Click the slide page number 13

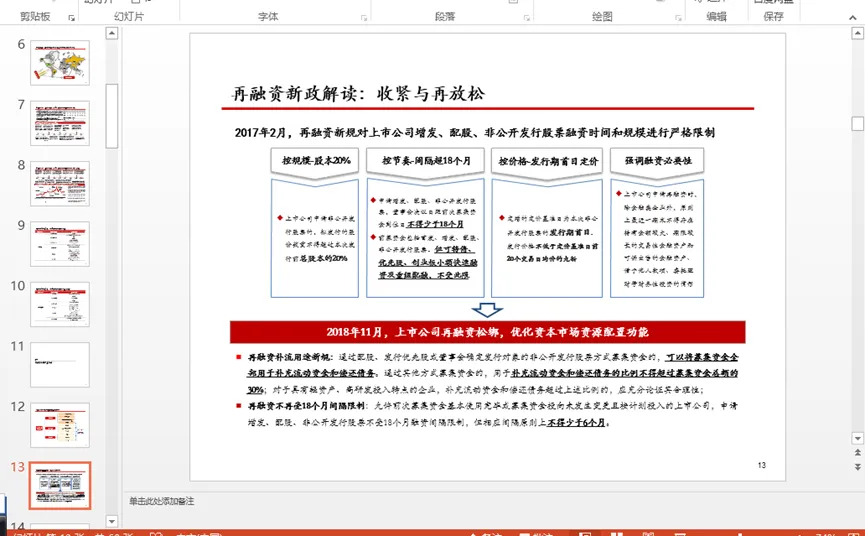coord(762,465)
